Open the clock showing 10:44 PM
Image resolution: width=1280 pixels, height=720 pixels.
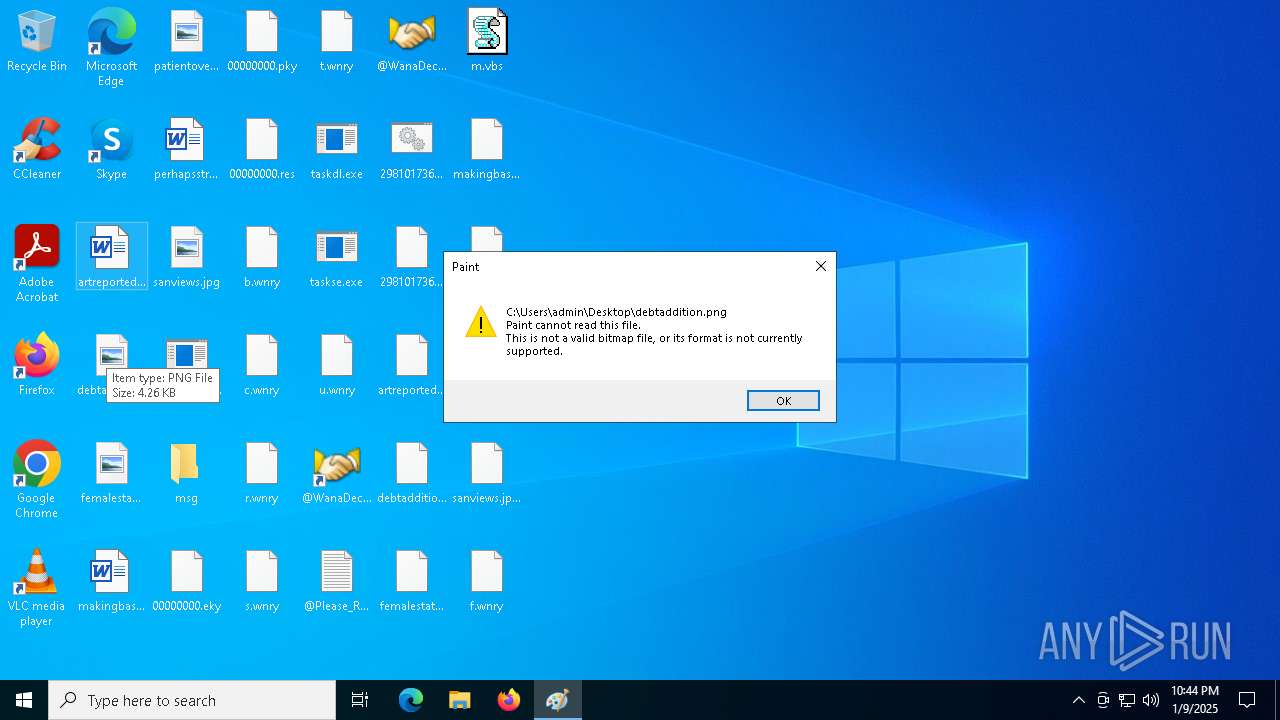[x=1195, y=700]
